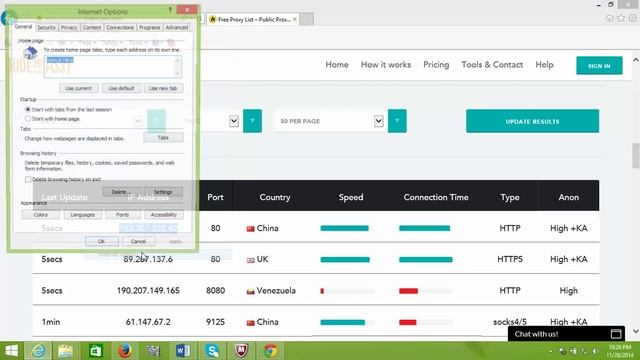Click the SIGN IN button
The width and height of the screenshot is (640, 360).
599,65
